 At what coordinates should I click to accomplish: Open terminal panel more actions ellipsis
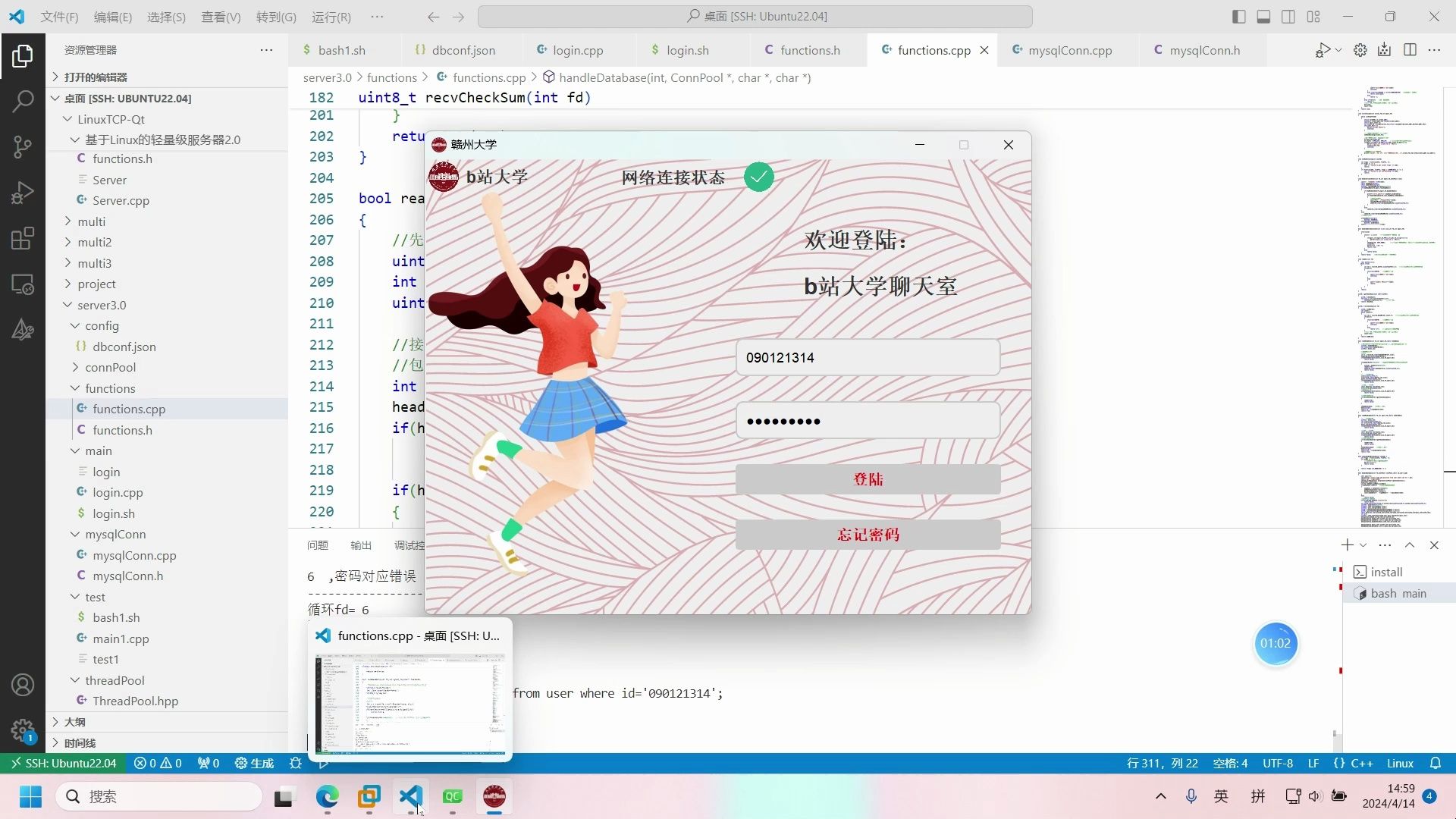pyautogui.click(x=1385, y=545)
